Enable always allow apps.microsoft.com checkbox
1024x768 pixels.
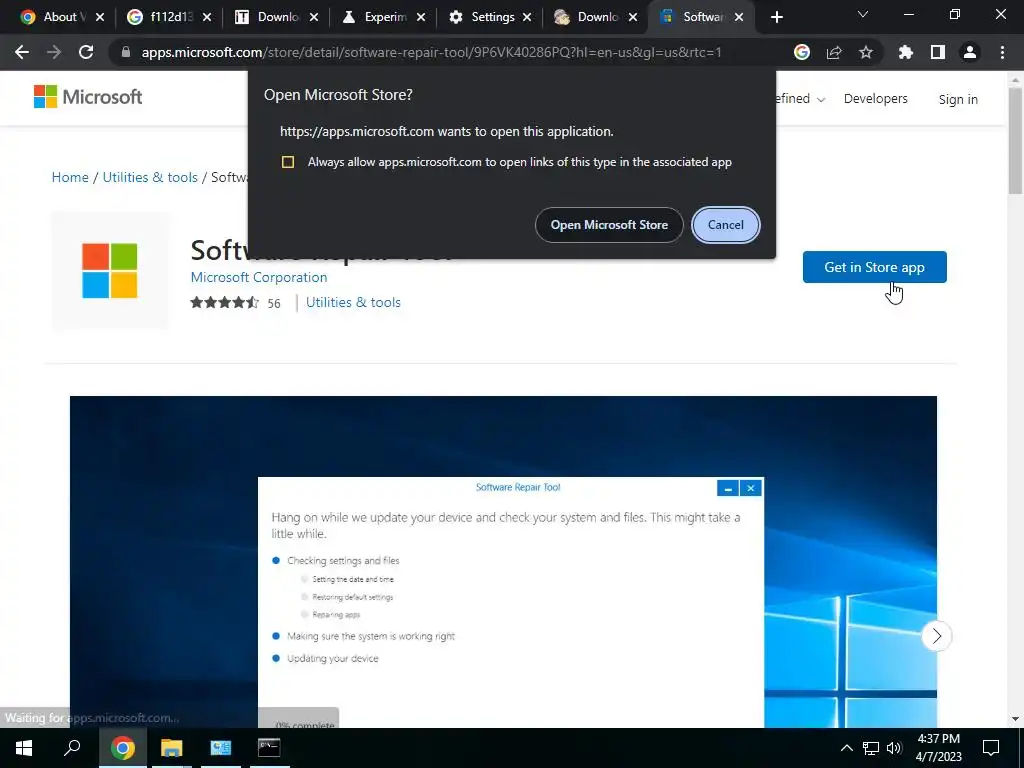click(288, 162)
